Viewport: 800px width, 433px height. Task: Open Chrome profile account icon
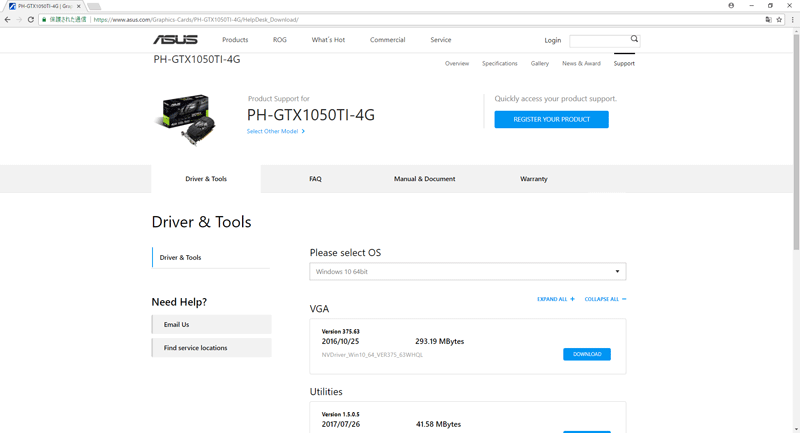point(731,6)
